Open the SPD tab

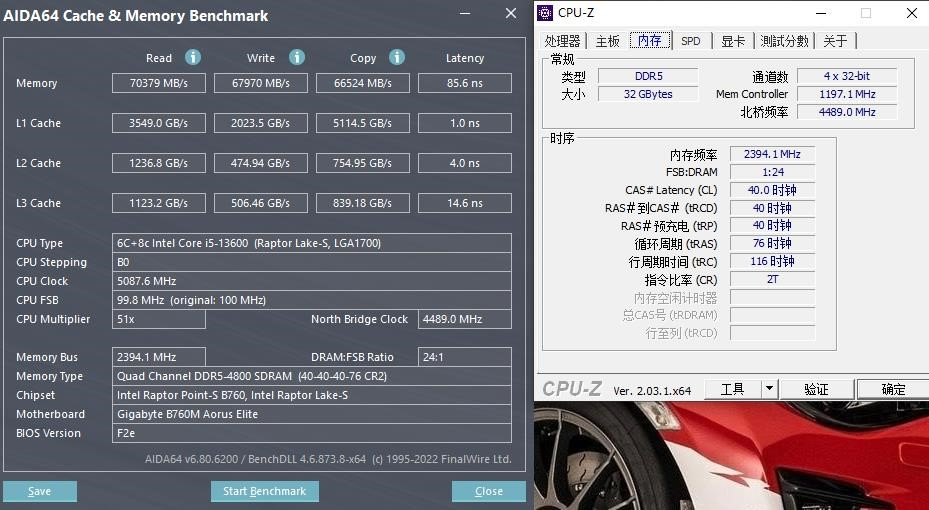coord(691,41)
